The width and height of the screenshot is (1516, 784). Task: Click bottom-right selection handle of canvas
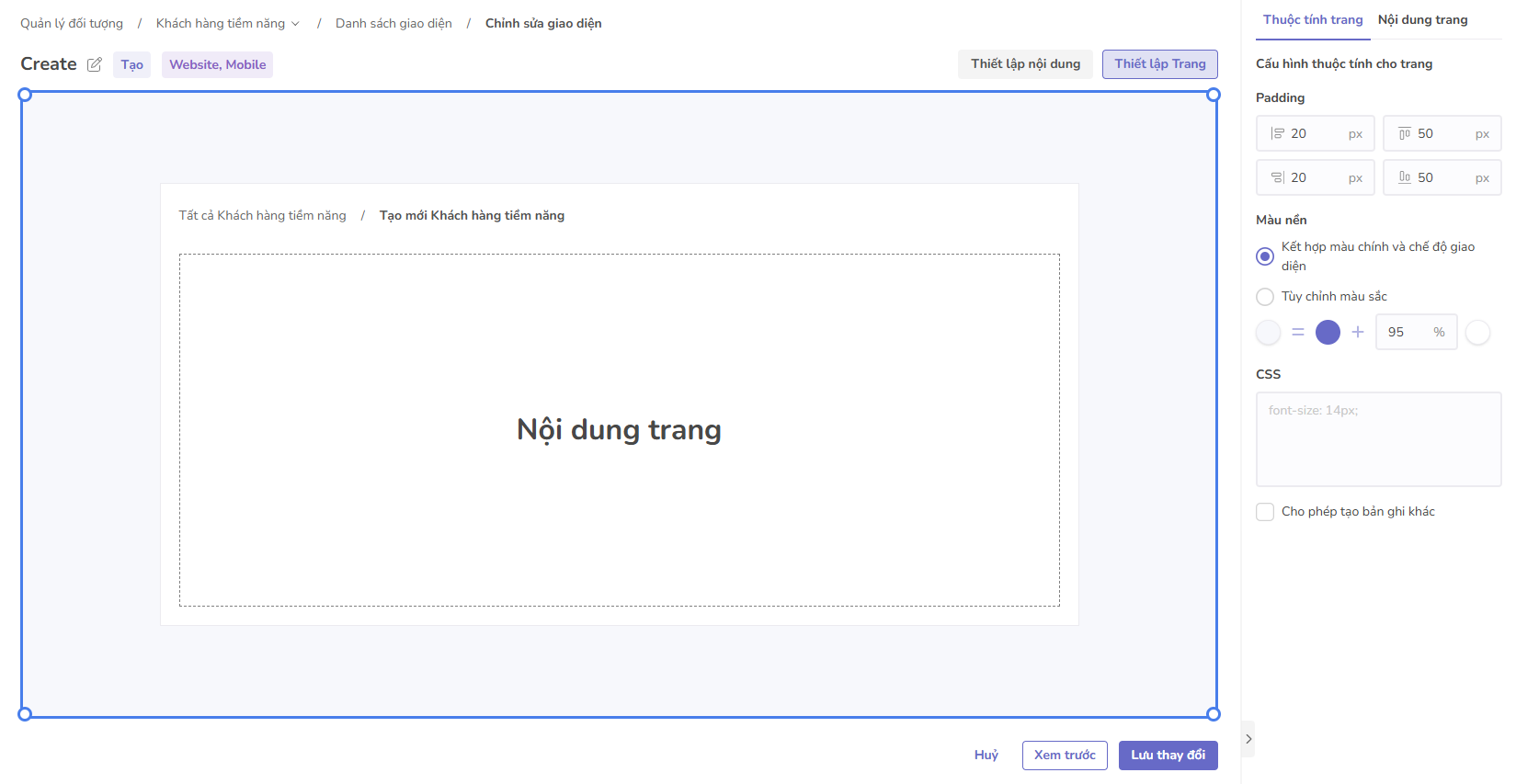tap(1214, 714)
